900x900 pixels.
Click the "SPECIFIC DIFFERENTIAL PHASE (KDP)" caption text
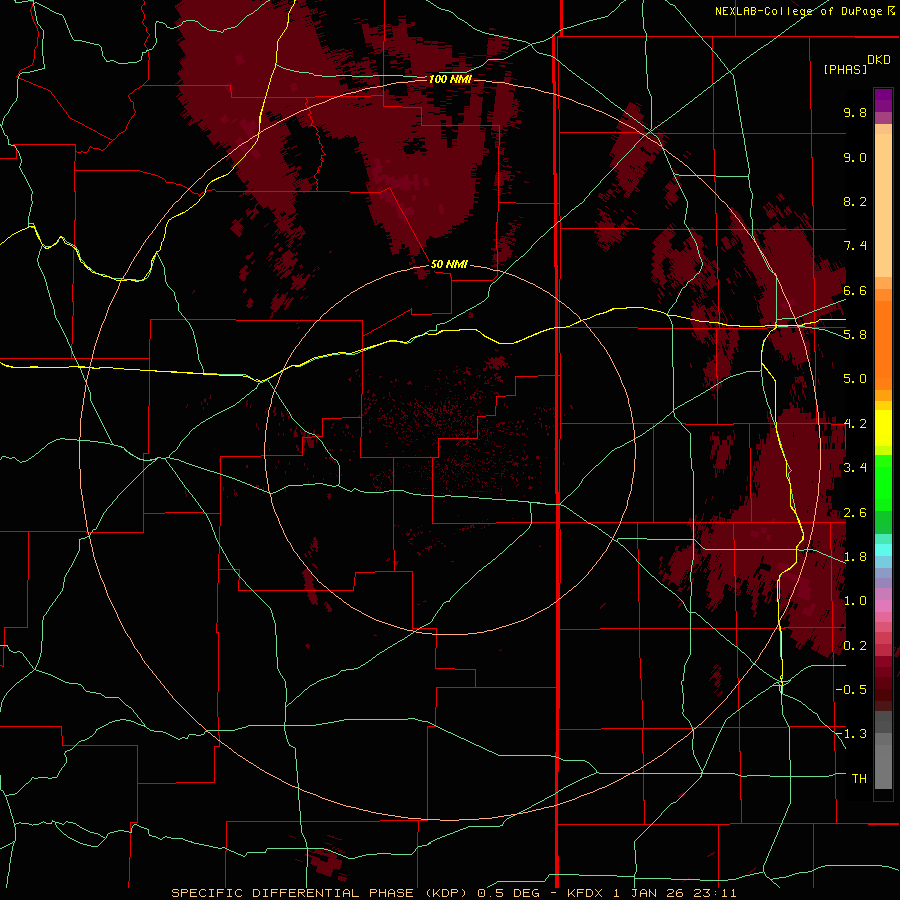click(321, 893)
